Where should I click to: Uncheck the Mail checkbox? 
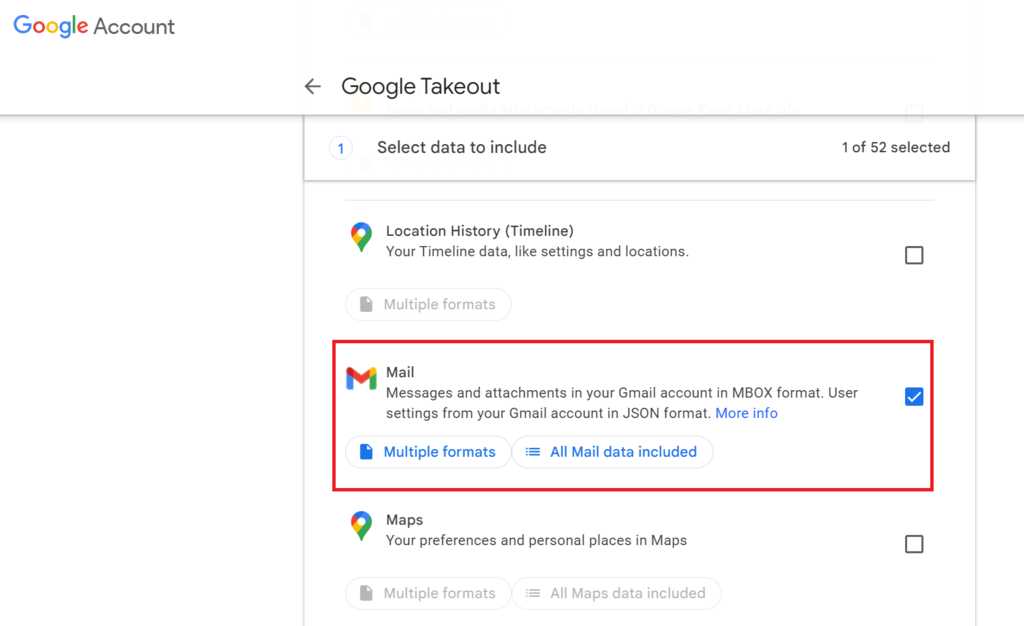click(x=914, y=396)
